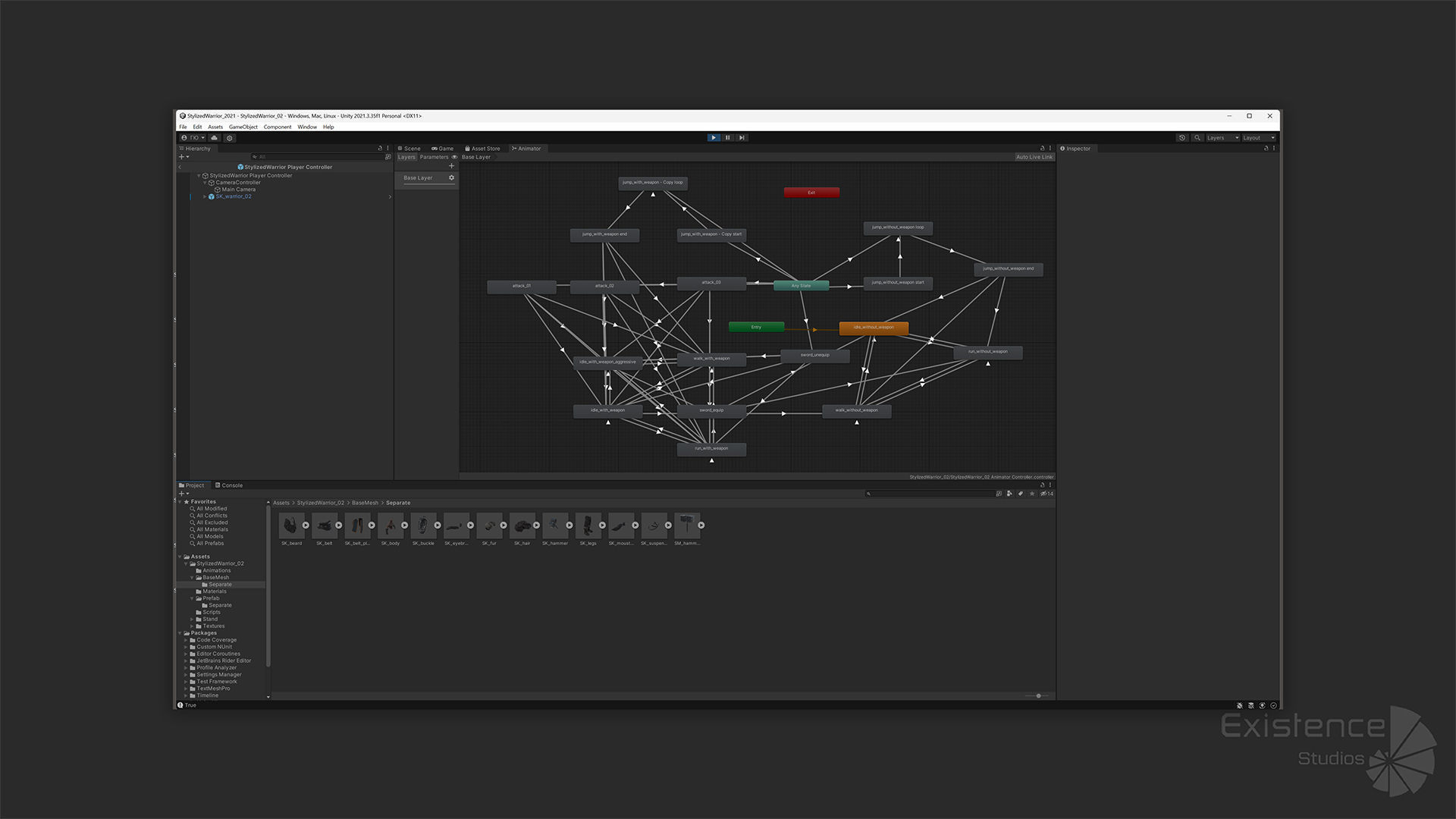Toggle the Parameters eye visibility icon
Screen dimensions: 1456x819
point(454,157)
